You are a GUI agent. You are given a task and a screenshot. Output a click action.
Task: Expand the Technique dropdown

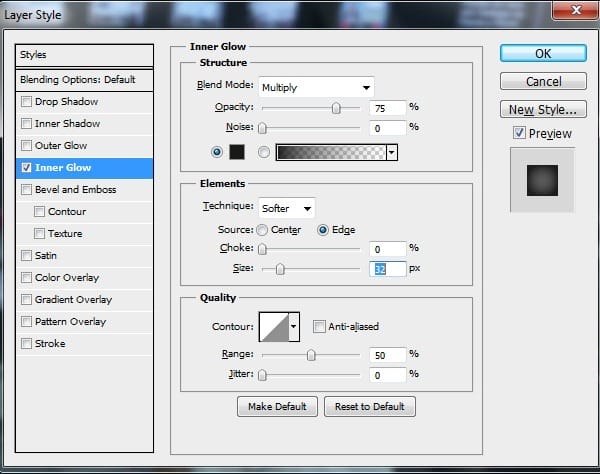tap(287, 208)
